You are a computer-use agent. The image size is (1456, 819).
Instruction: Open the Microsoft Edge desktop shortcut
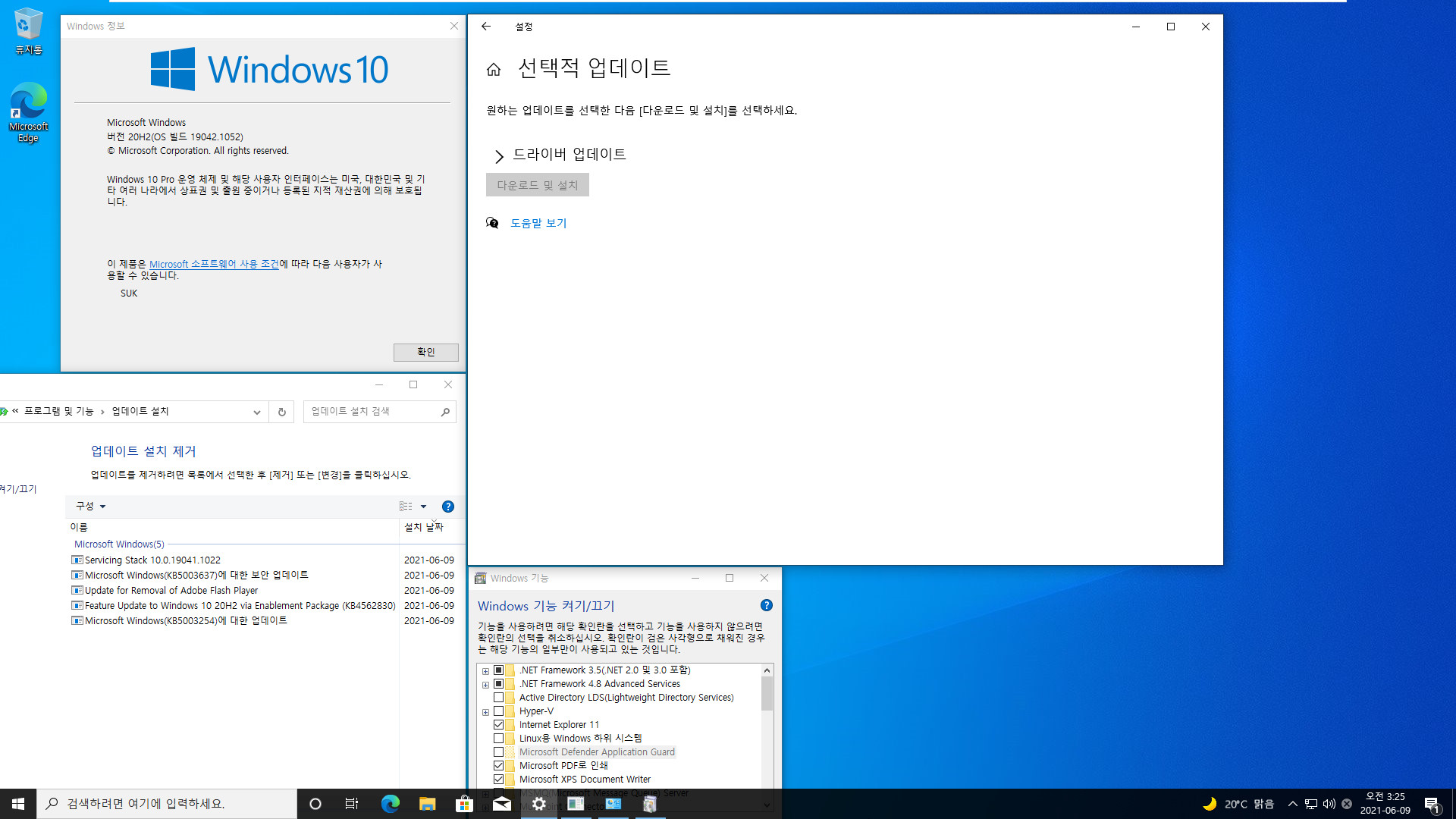pyautogui.click(x=28, y=112)
